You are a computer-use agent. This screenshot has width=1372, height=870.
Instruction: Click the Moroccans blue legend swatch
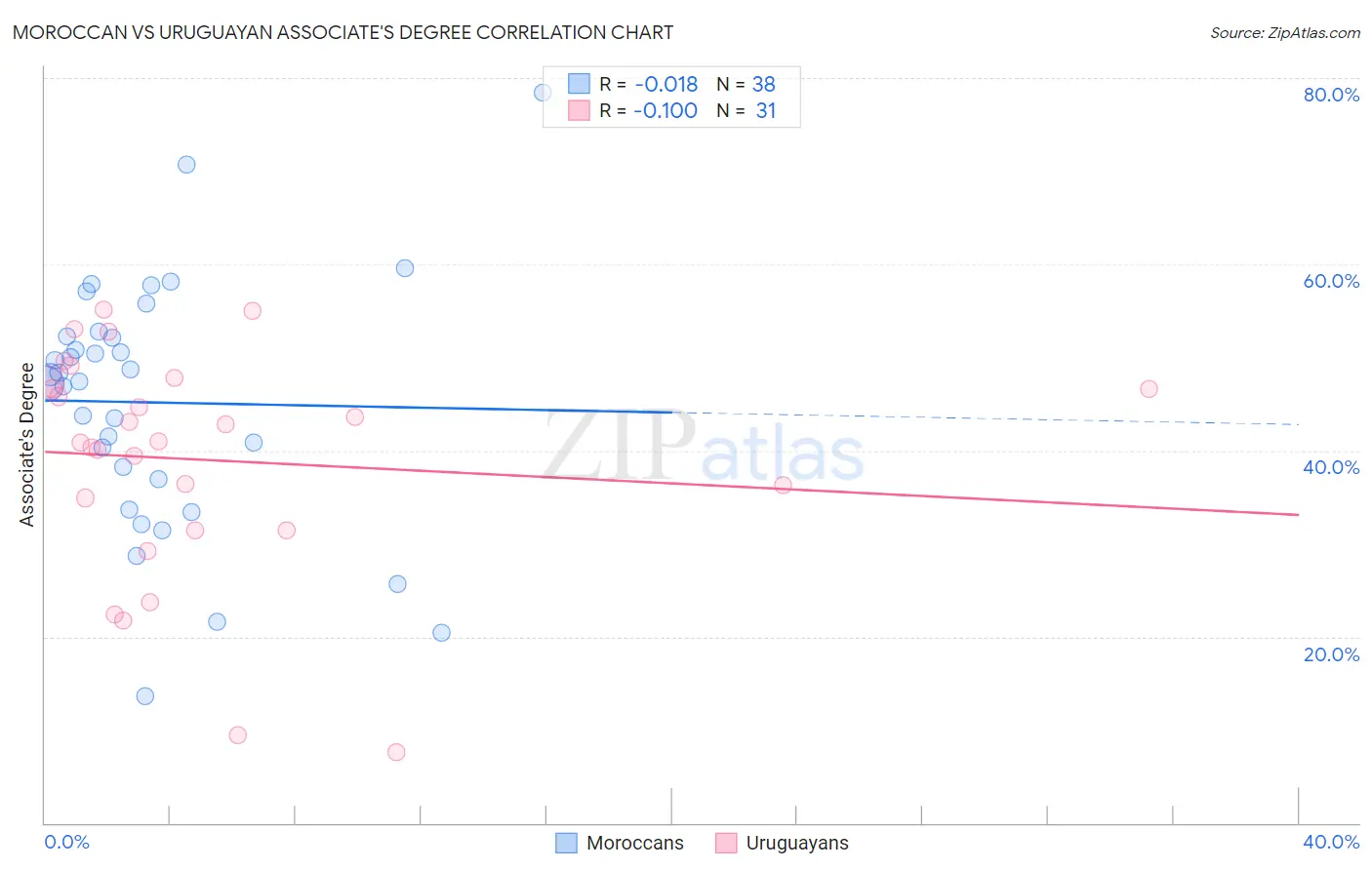click(566, 843)
